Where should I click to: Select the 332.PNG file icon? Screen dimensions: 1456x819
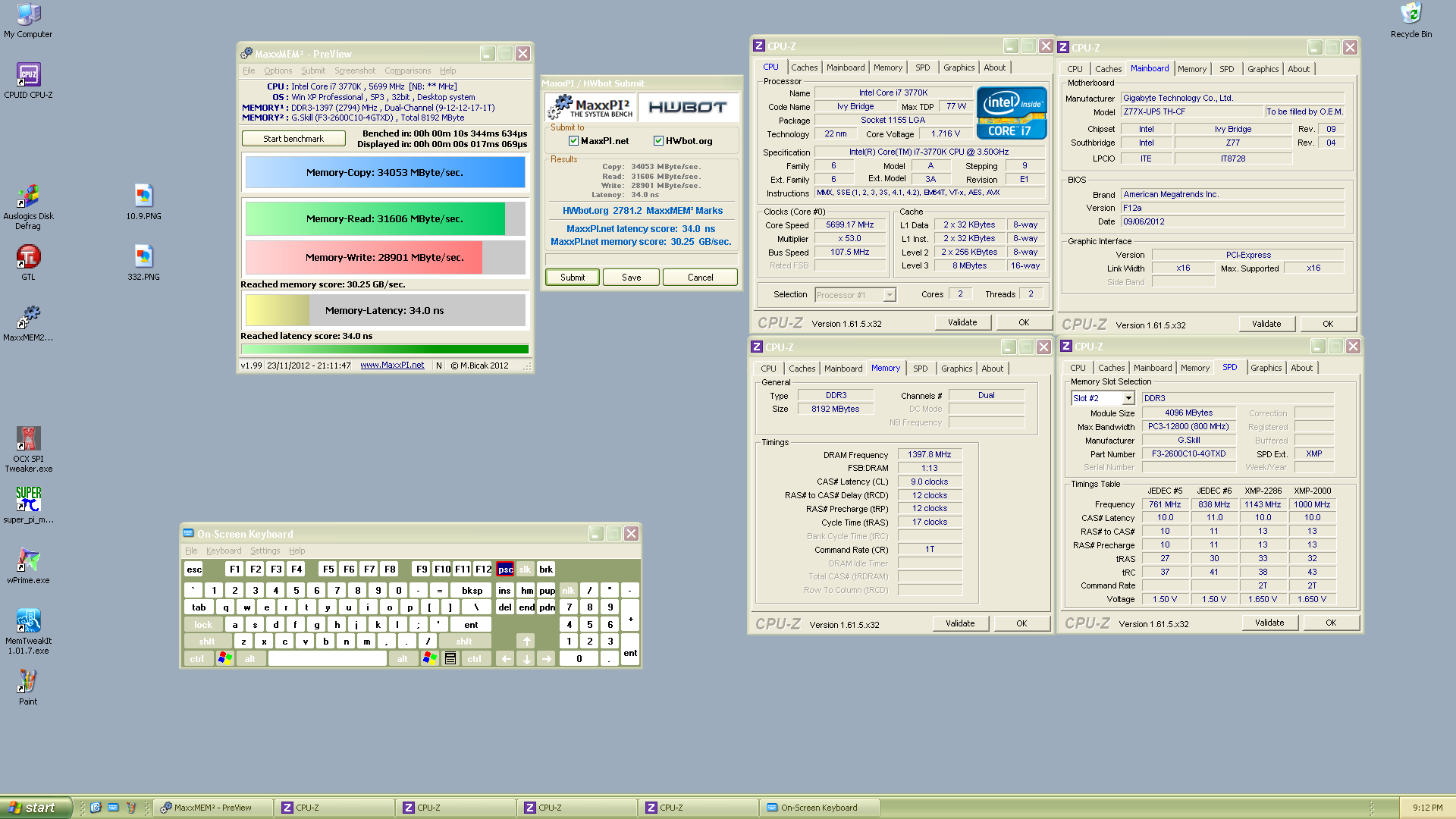coord(143,262)
